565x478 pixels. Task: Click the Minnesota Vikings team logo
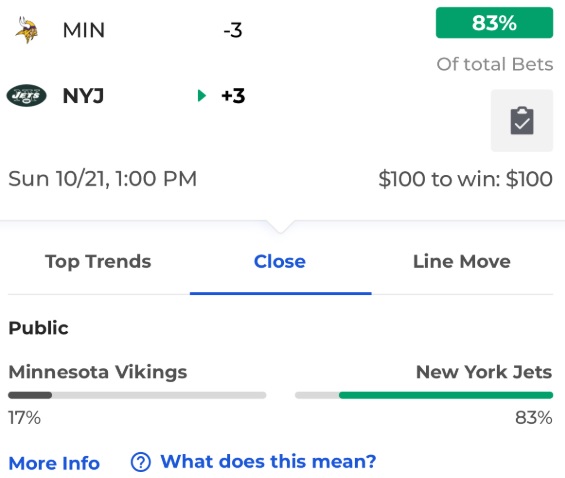[26, 30]
